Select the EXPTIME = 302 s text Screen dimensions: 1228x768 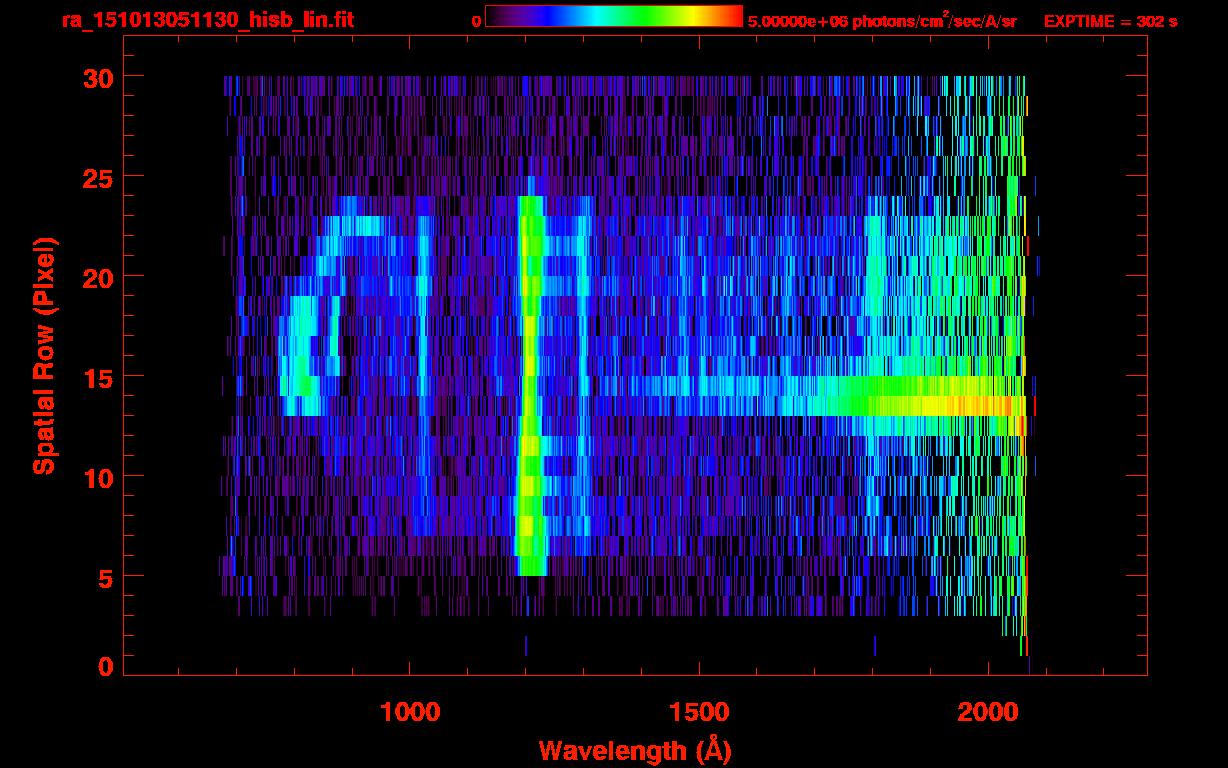(1110, 21)
